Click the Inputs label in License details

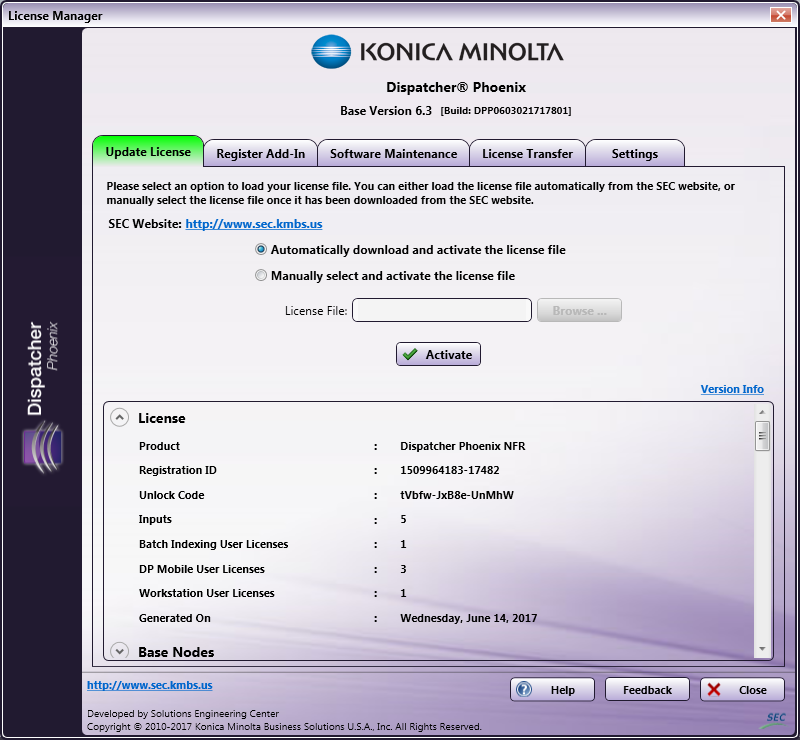click(x=155, y=519)
